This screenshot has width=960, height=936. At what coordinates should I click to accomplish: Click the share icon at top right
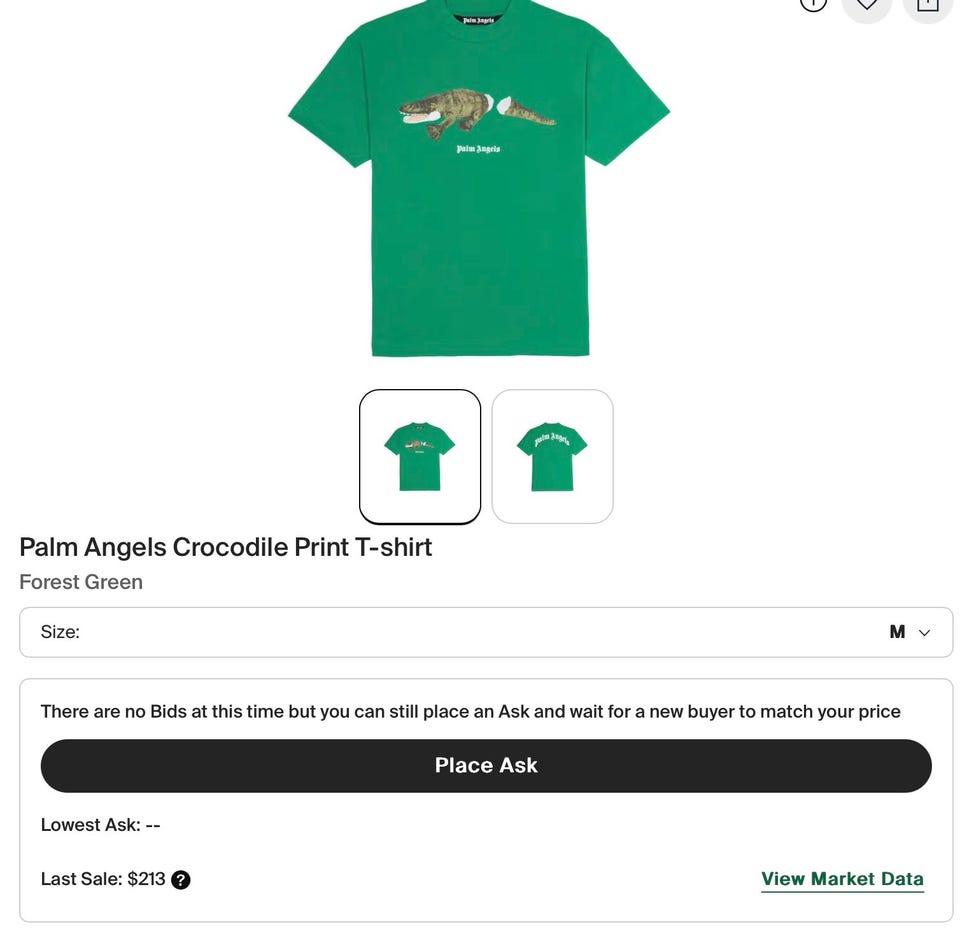tap(927, 4)
